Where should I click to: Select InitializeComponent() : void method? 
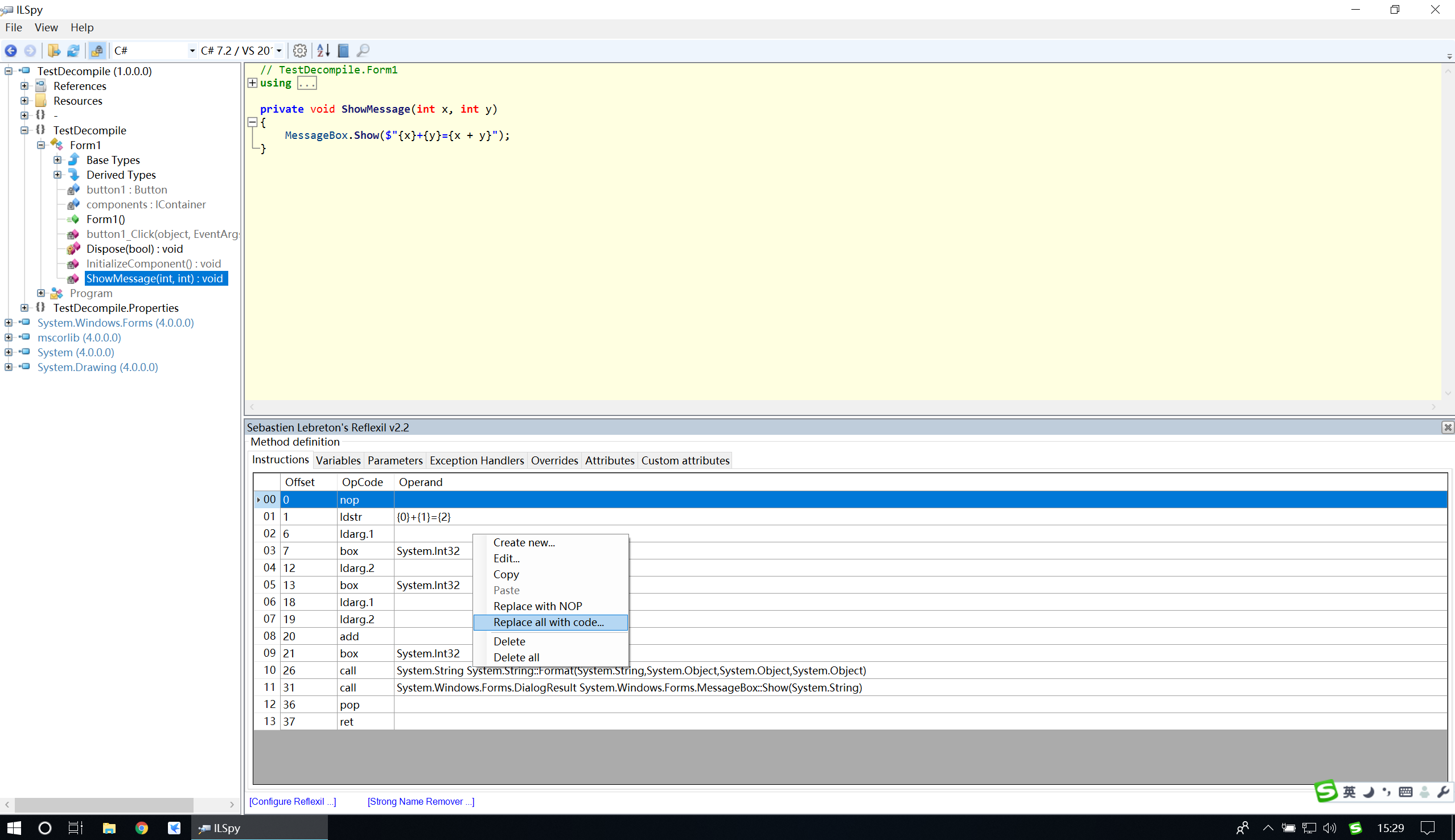[154, 263]
